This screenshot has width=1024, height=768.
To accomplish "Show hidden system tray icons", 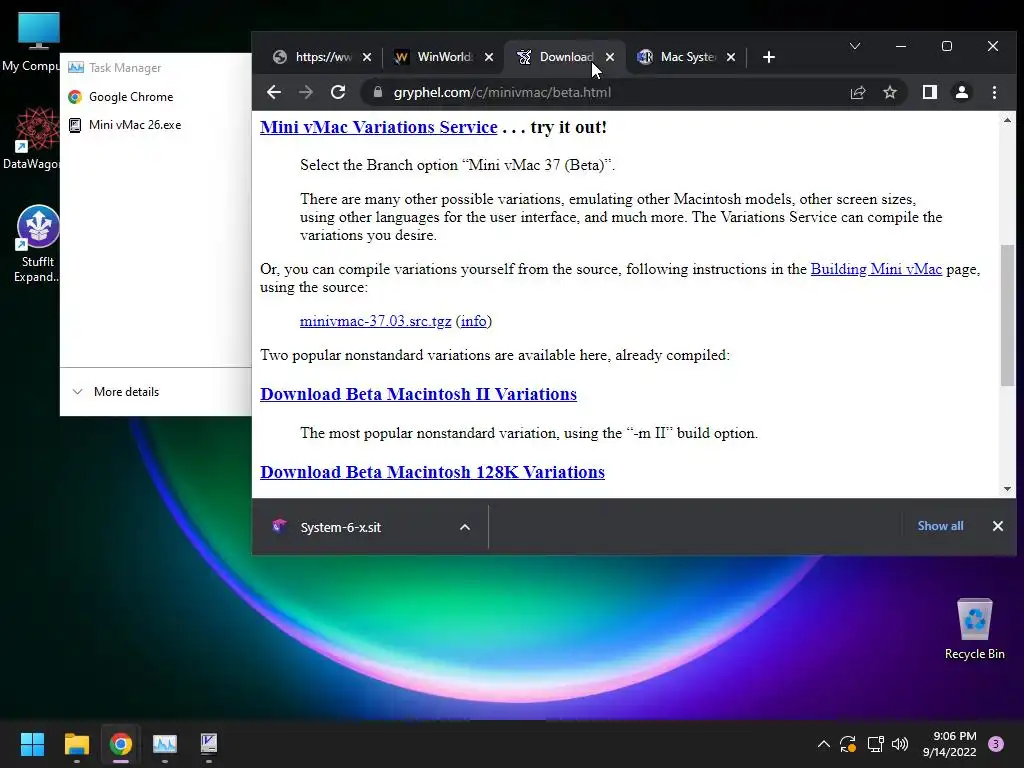I will (824, 744).
